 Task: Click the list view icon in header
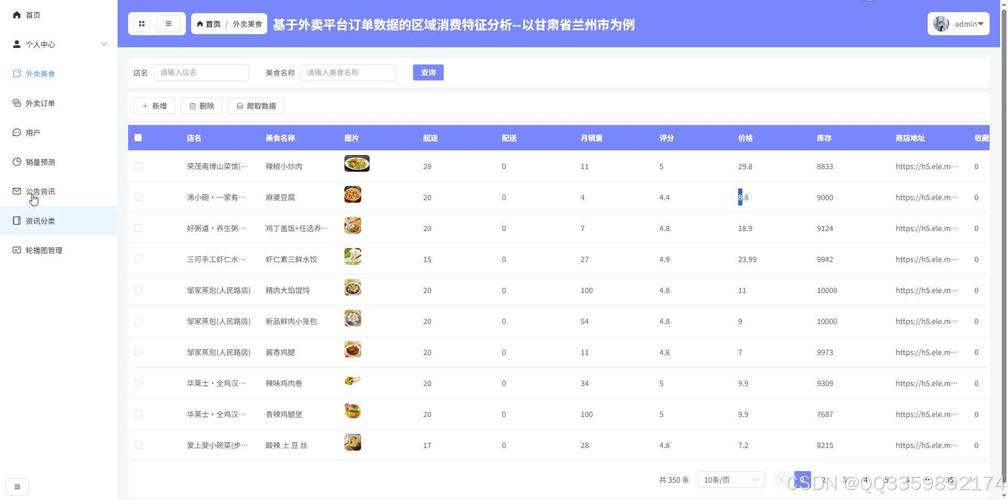pyautogui.click(x=169, y=24)
